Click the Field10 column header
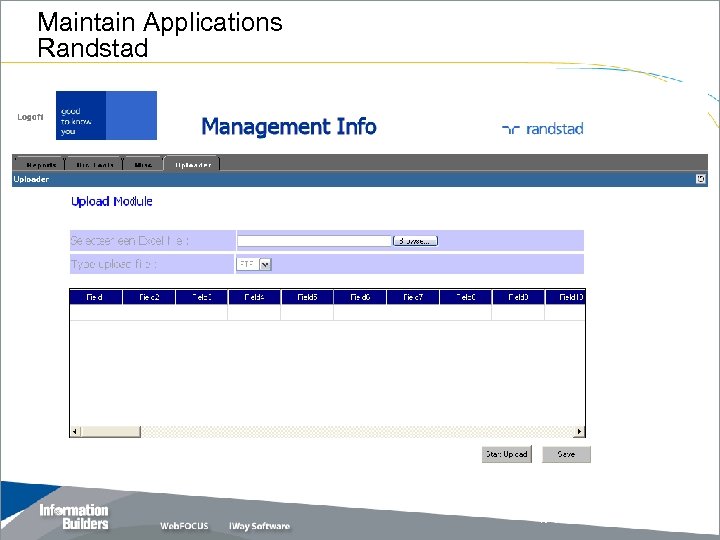 [x=565, y=297]
